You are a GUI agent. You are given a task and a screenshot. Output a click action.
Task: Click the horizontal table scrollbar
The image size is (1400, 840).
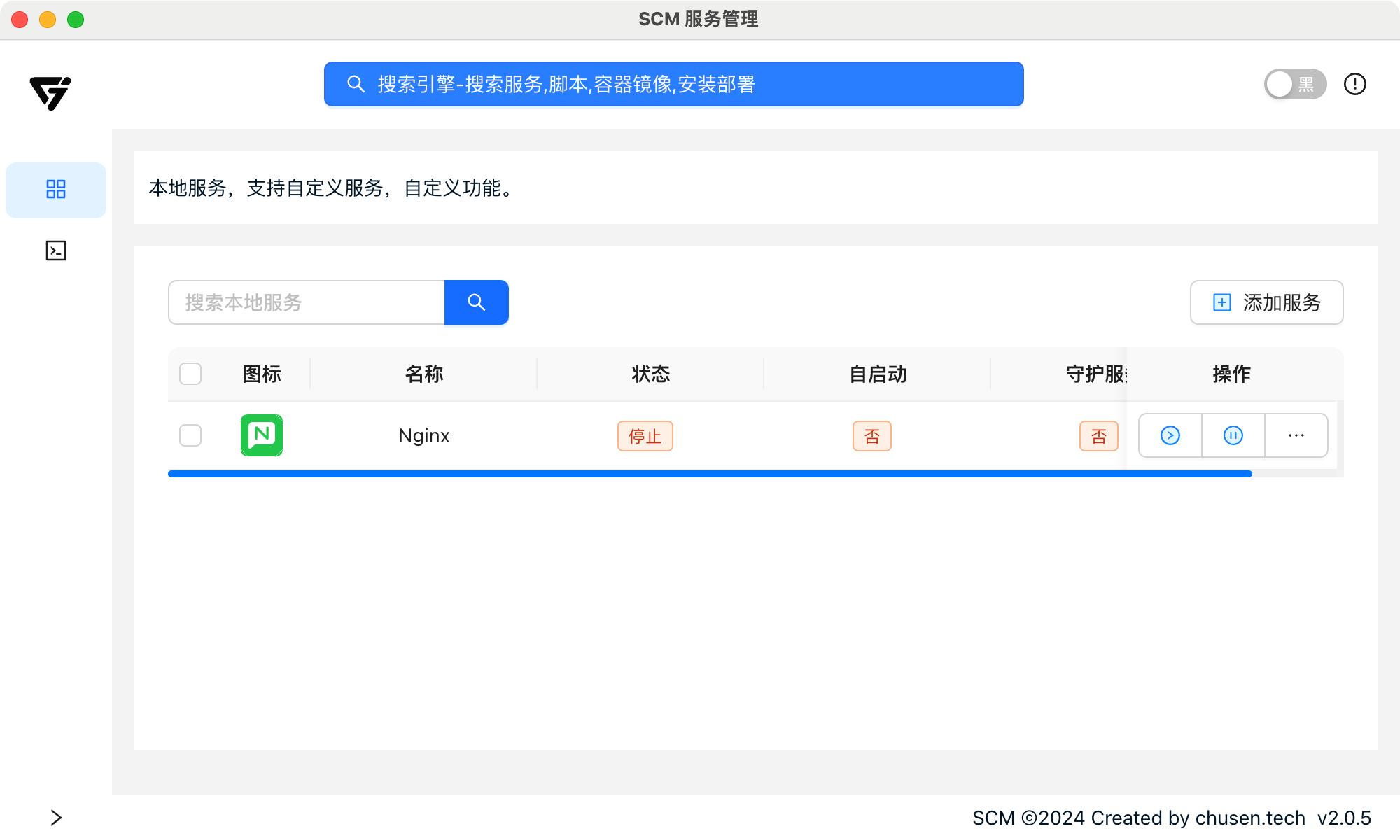pyautogui.click(x=709, y=474)
